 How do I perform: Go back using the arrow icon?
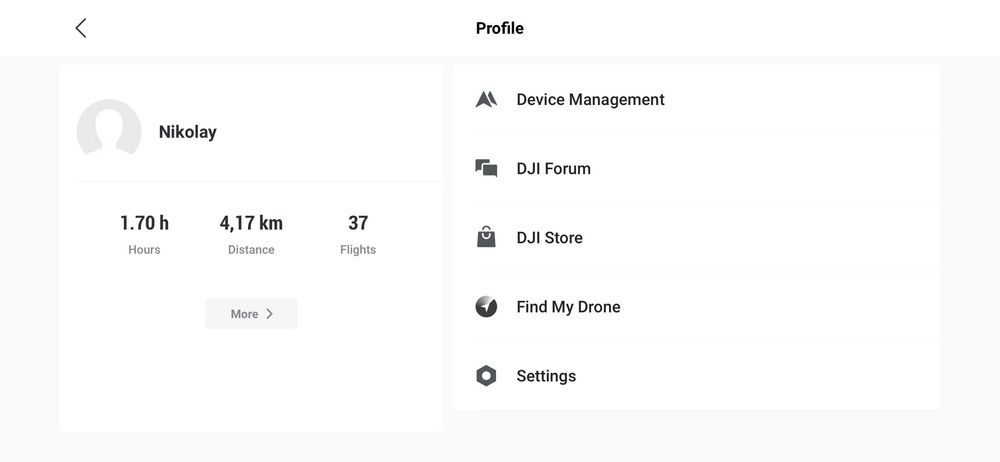pos(81,28)
